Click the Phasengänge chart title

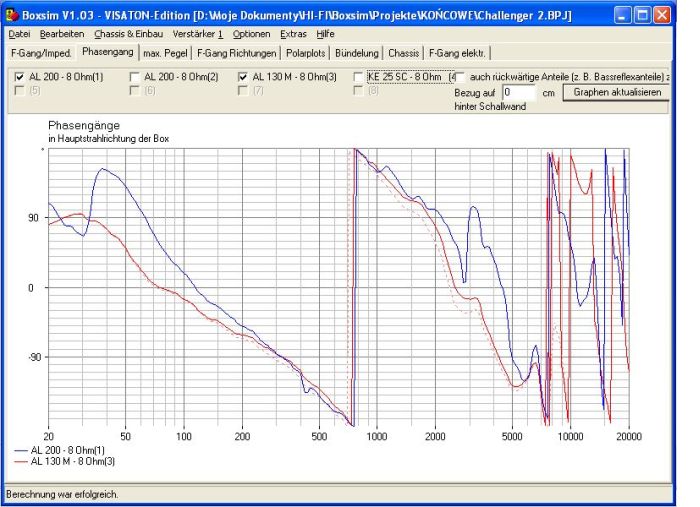pos(84,125)
